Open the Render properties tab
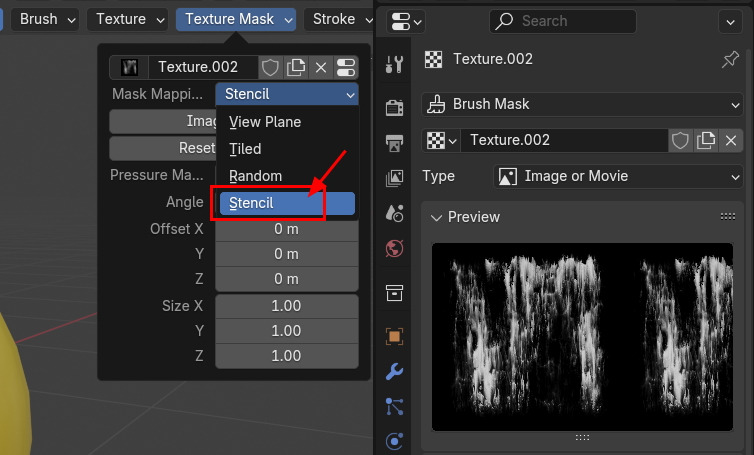Image resolution: width=754 pixels, height=455 pixels. coord(394,107)
